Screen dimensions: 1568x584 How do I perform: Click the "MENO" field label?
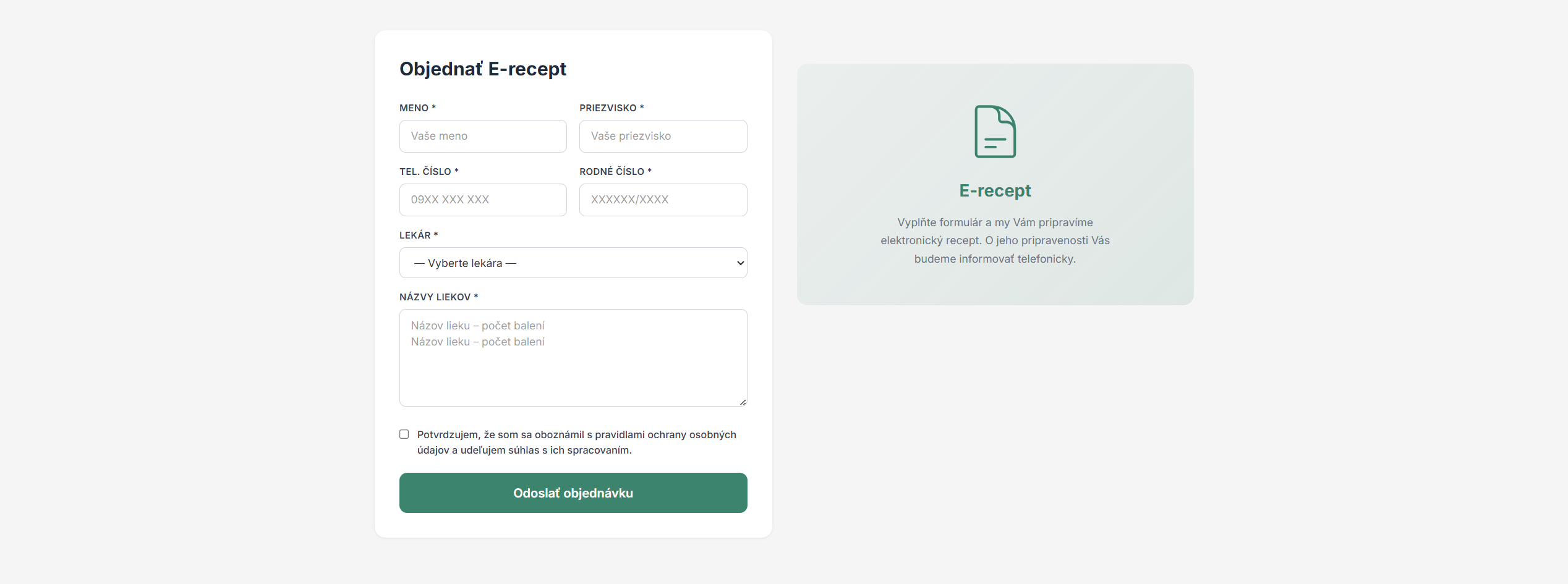tap(414, 108)
